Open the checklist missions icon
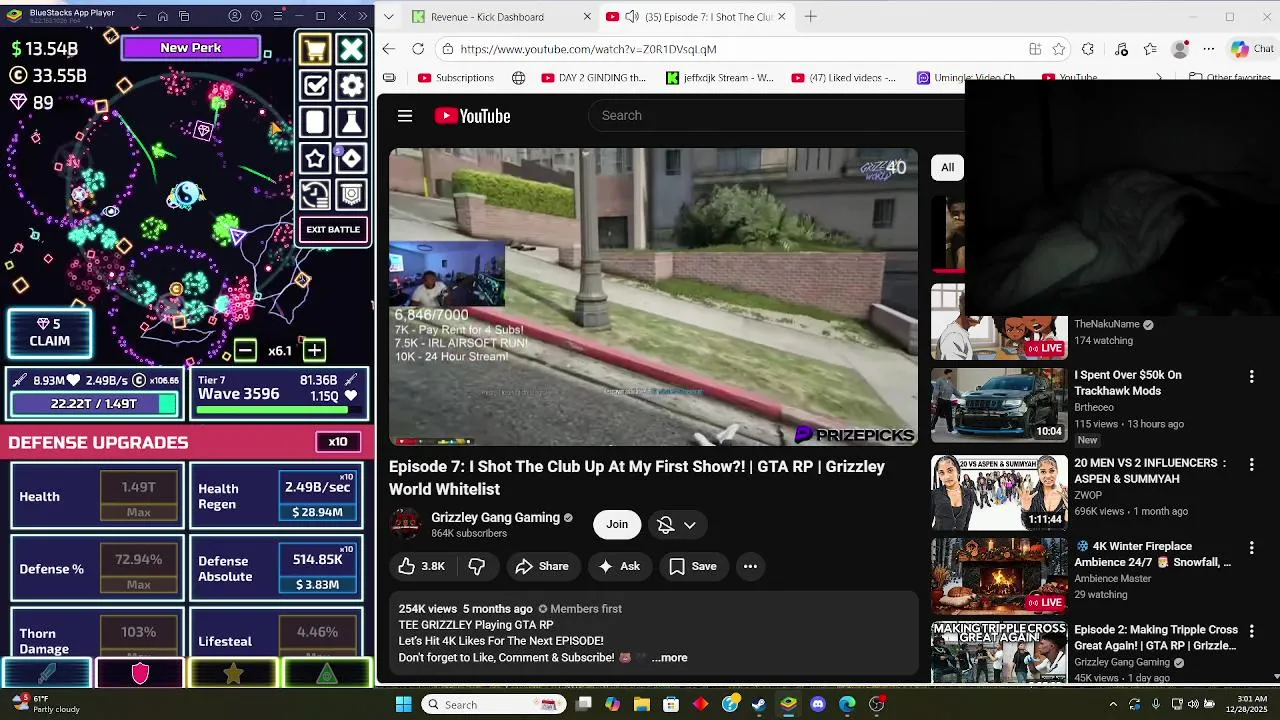The image size is (1280, 720). click(x=315, y=86)
